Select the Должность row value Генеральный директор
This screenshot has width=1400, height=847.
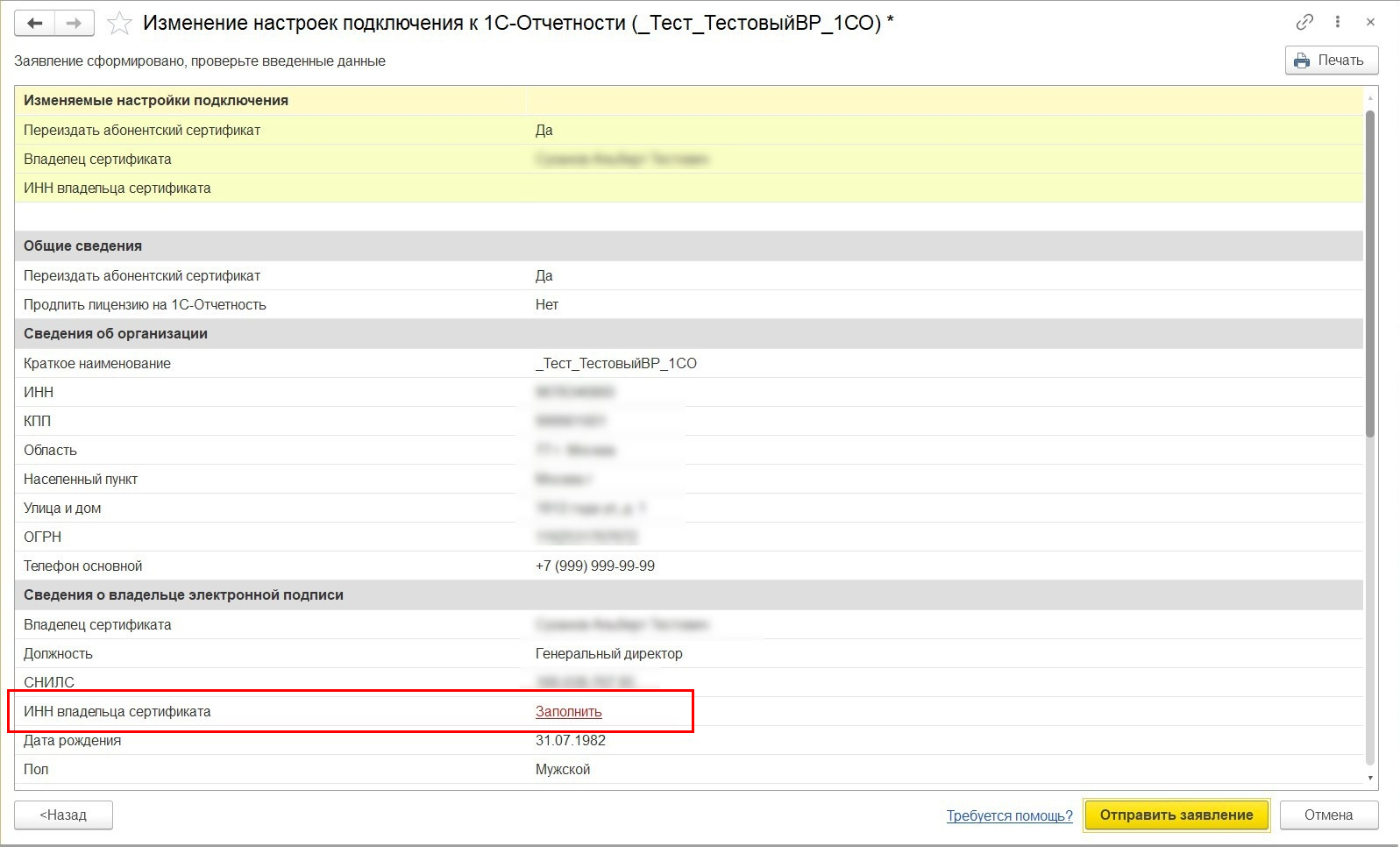pos(608,654)
